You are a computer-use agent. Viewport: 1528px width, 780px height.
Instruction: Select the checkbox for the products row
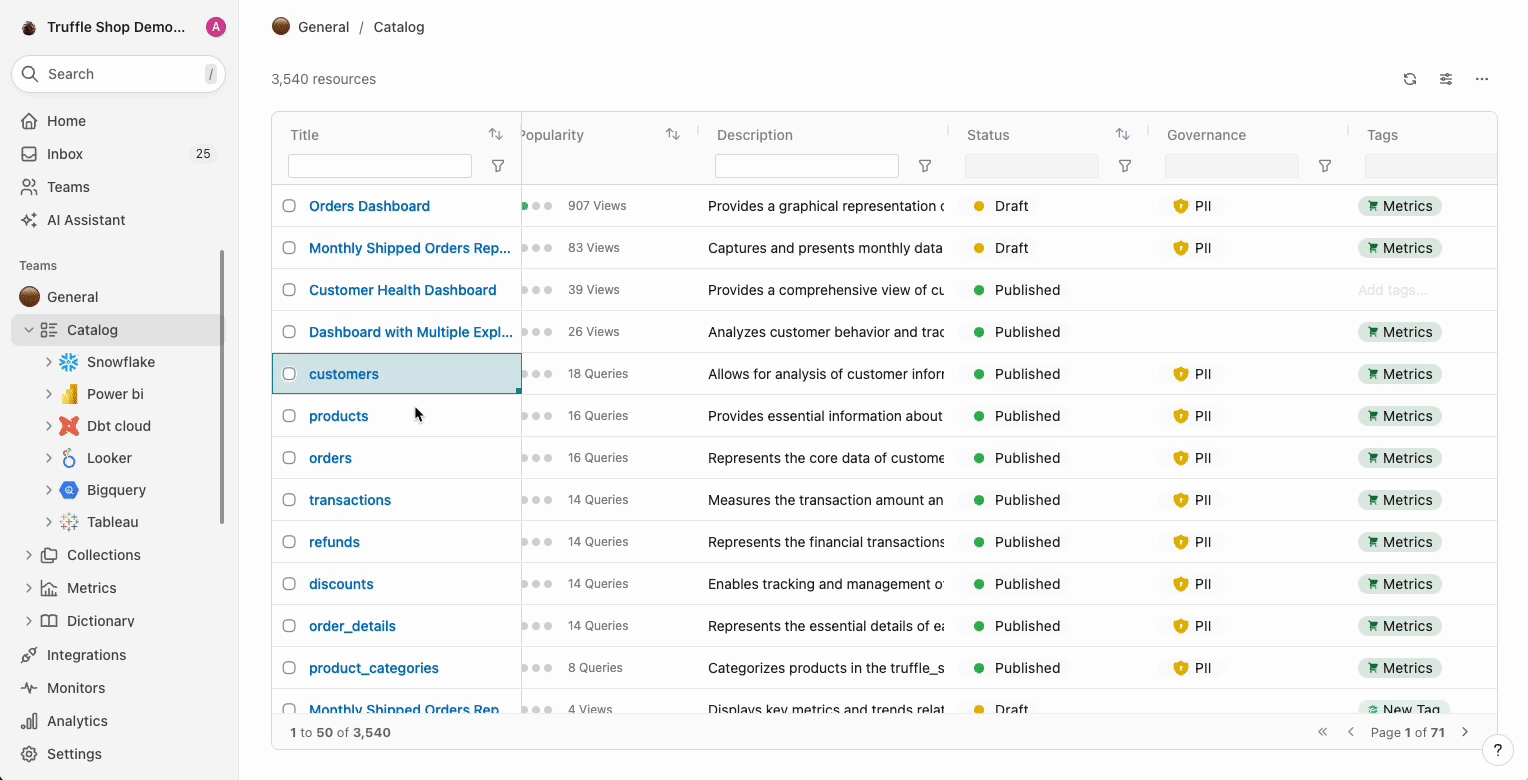tap(289, 416)
